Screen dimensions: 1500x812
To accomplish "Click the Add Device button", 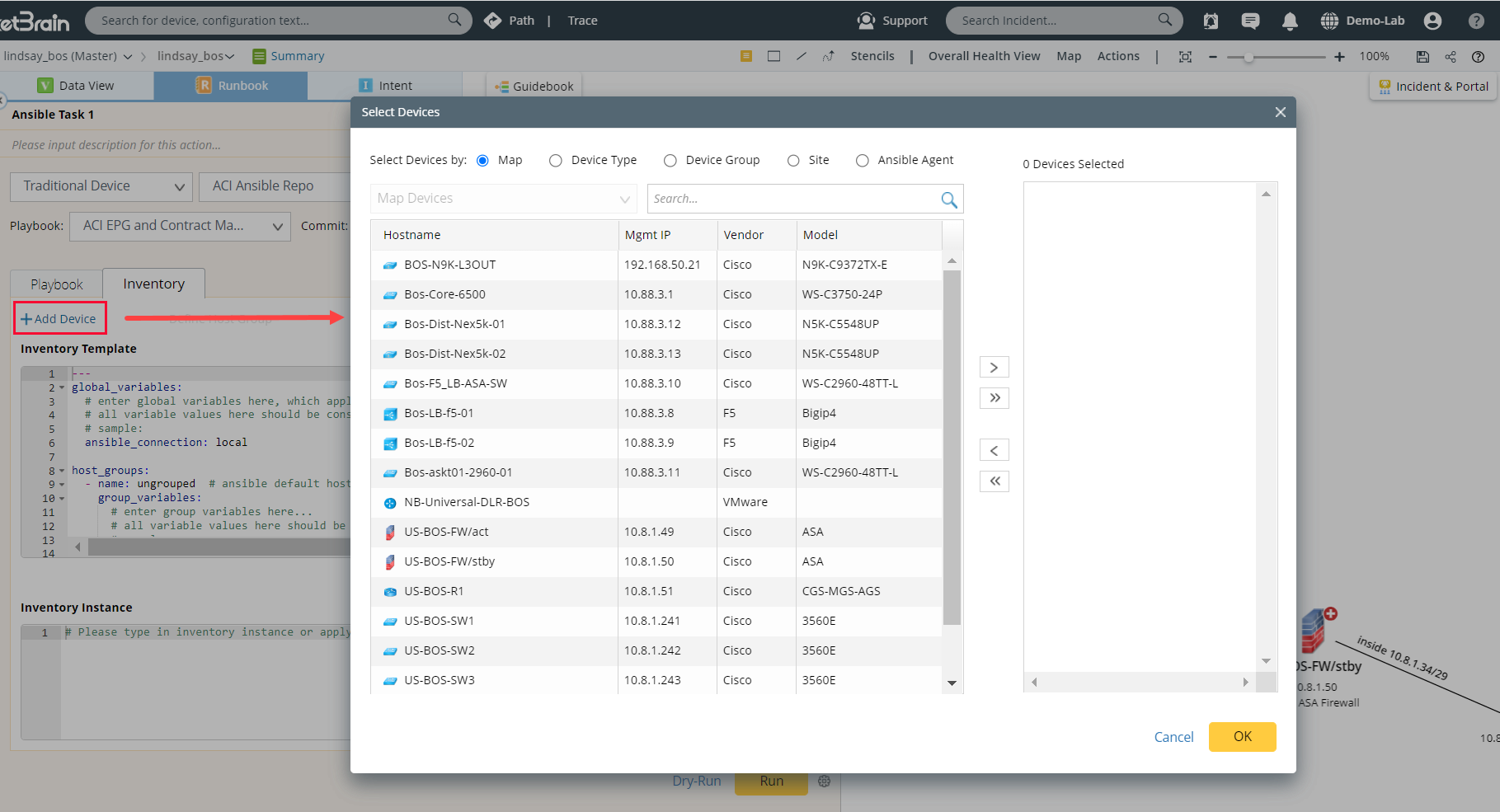I will click(59, 317).
